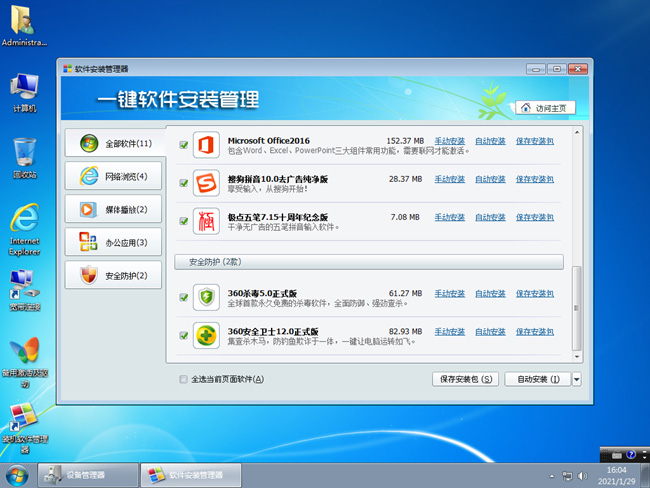Click the scroll down arrow of software list
The image size is (650, 488).
(577, 357)
